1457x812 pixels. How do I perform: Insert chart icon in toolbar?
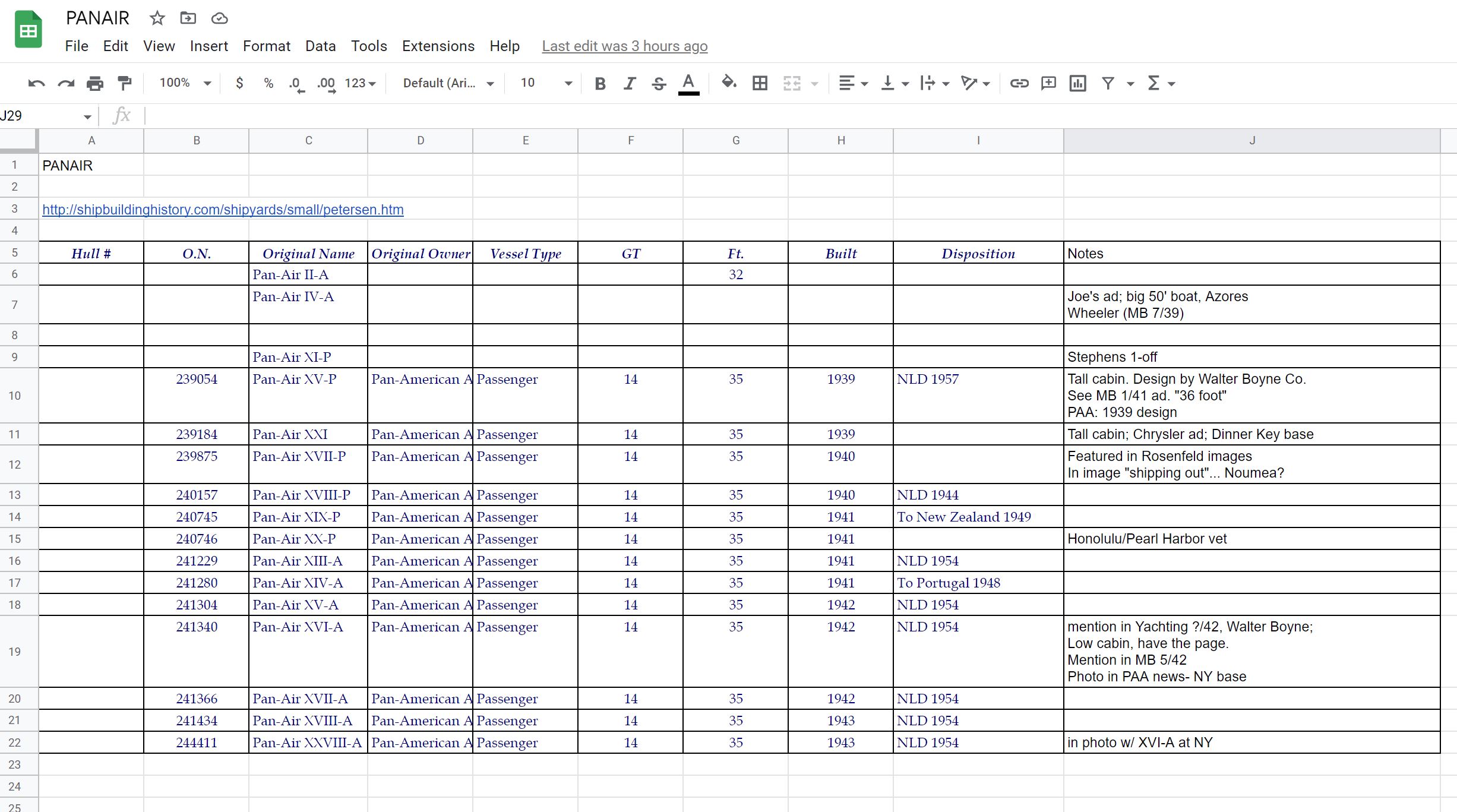[x=1077, y=83]
